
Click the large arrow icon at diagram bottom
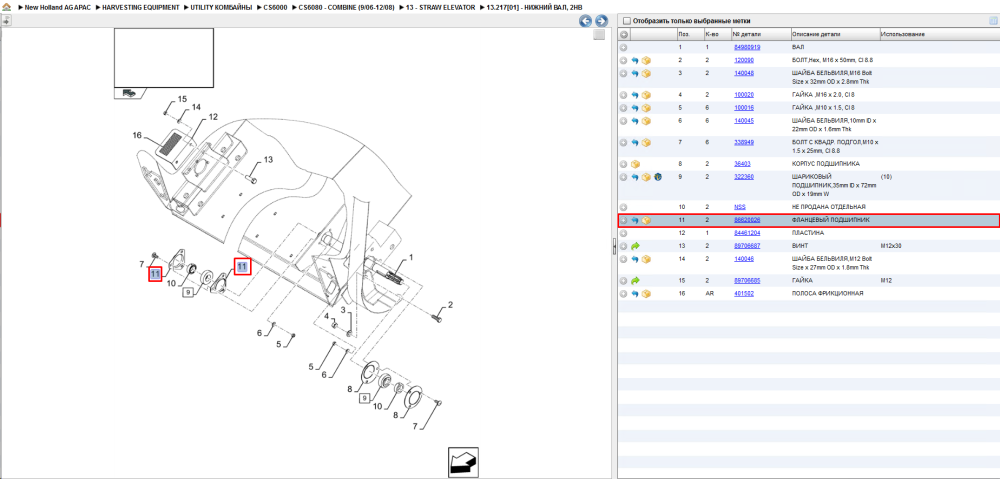[463, 462]
